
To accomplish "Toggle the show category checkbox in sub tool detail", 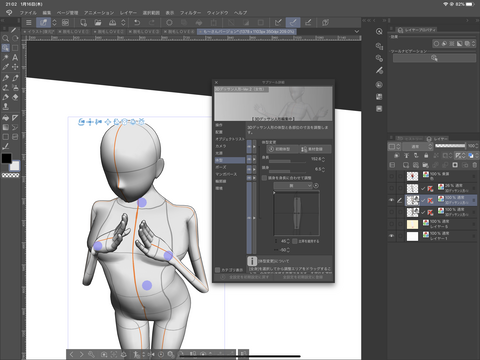I will (218, 270).
